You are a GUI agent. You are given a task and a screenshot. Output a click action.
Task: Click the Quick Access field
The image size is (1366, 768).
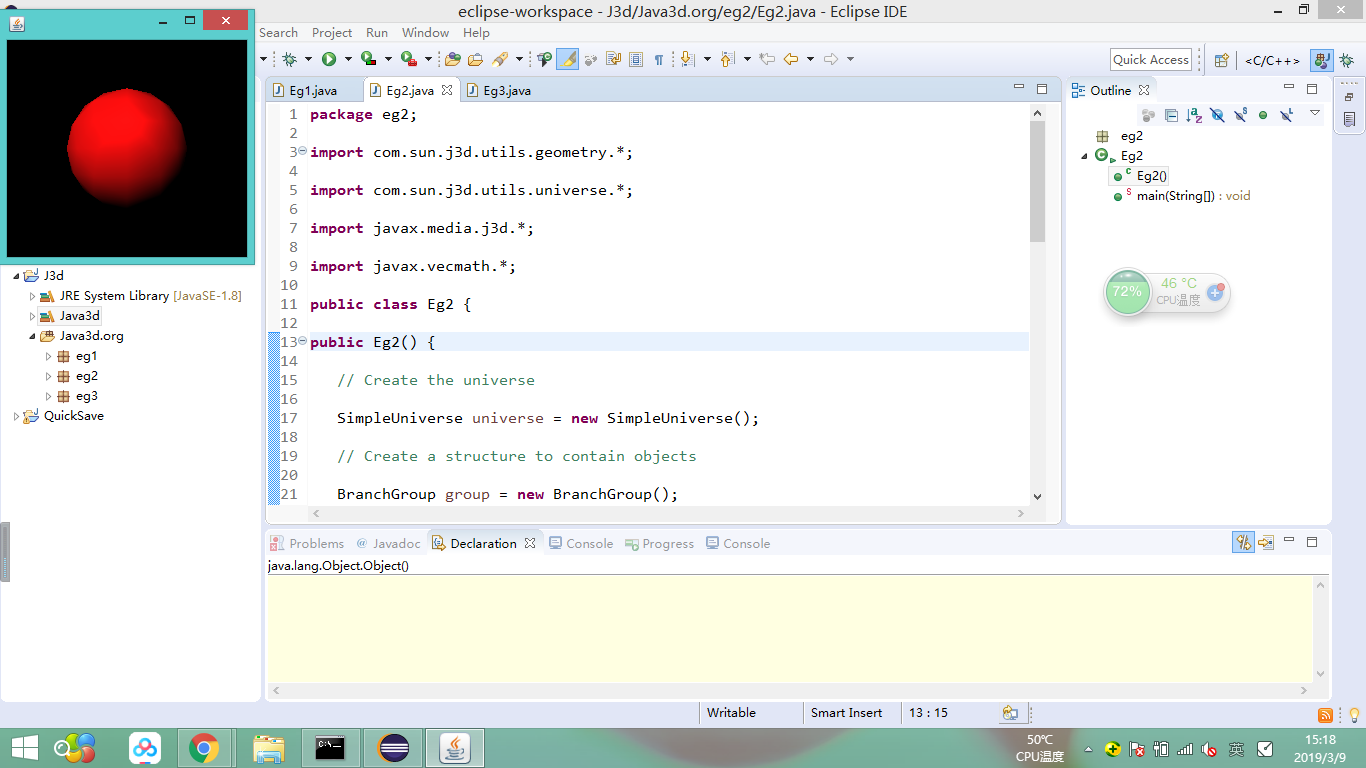(x=1150, y=59)
